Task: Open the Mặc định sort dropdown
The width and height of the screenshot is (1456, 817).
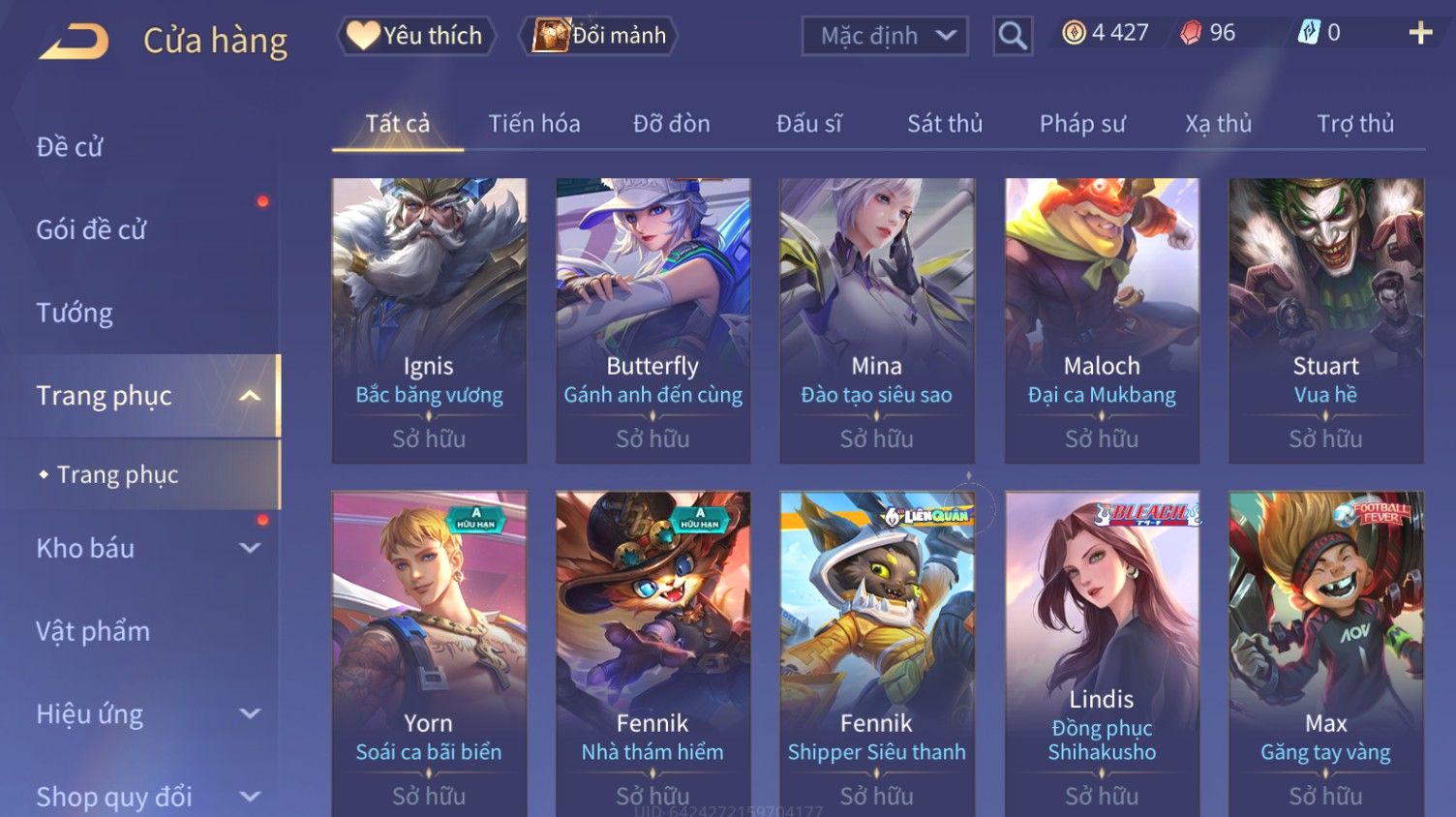Action: (x=885, y=36)
